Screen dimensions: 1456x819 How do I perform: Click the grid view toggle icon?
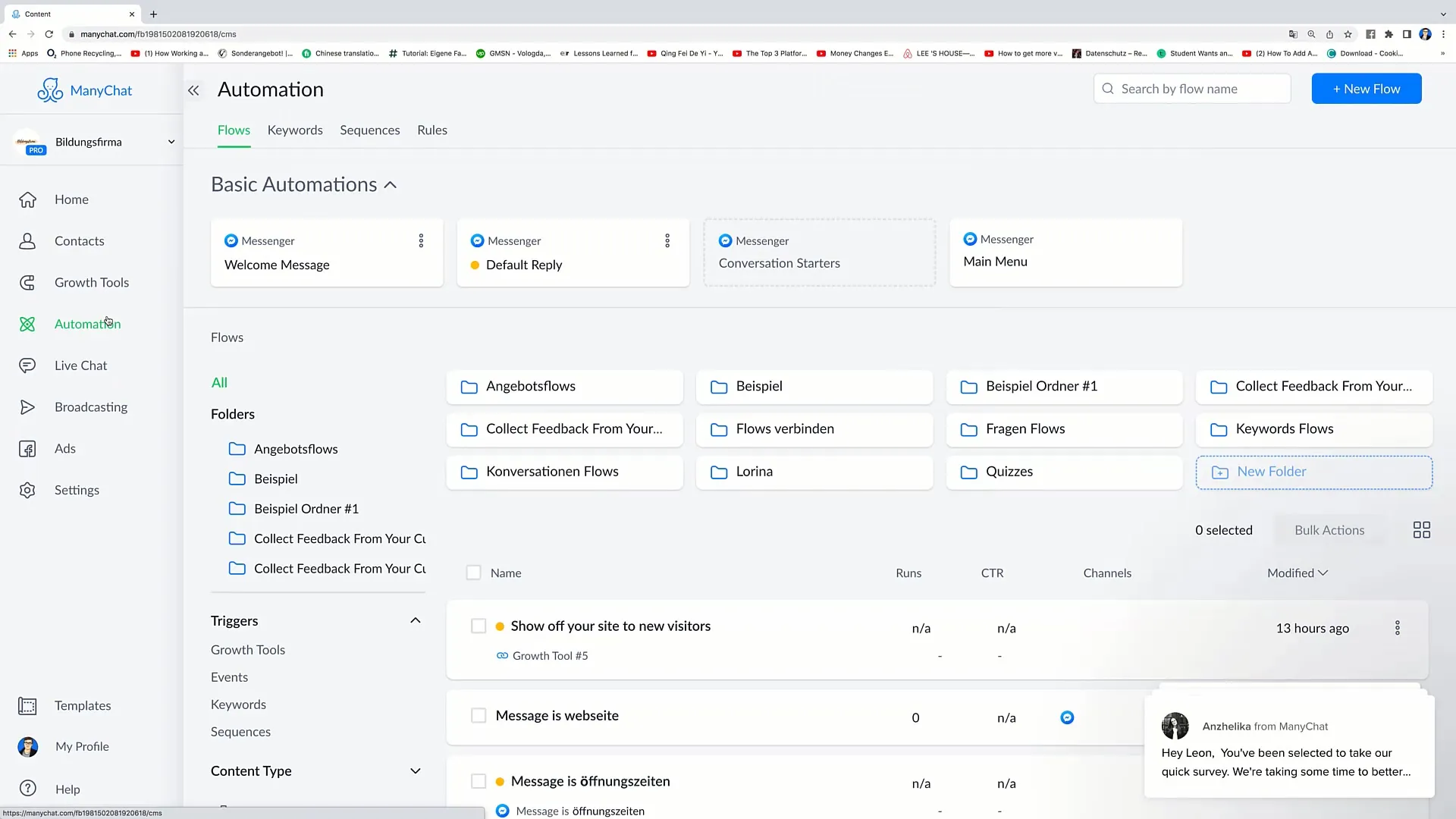point(1422,530)
